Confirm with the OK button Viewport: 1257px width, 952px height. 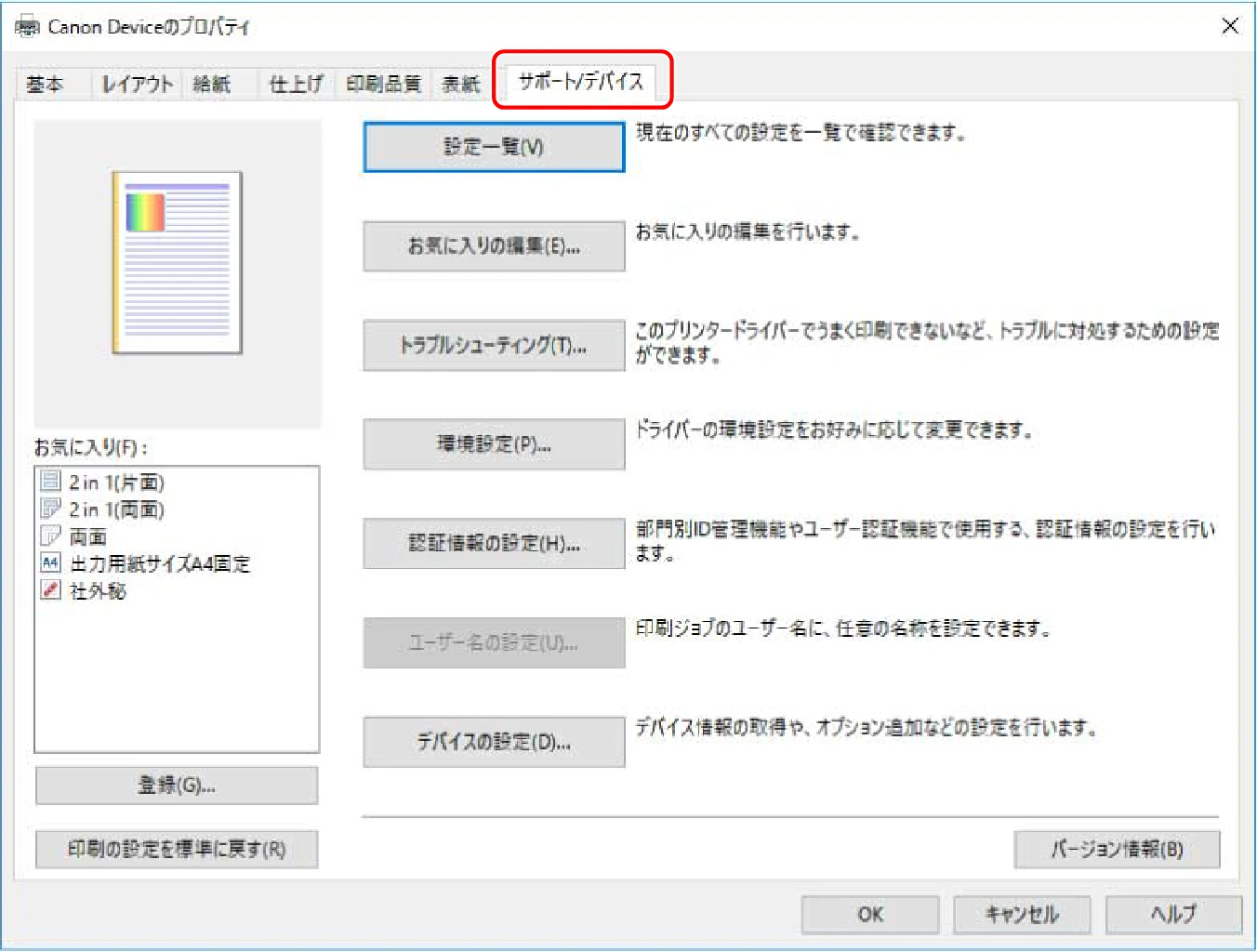coord(870,915)
